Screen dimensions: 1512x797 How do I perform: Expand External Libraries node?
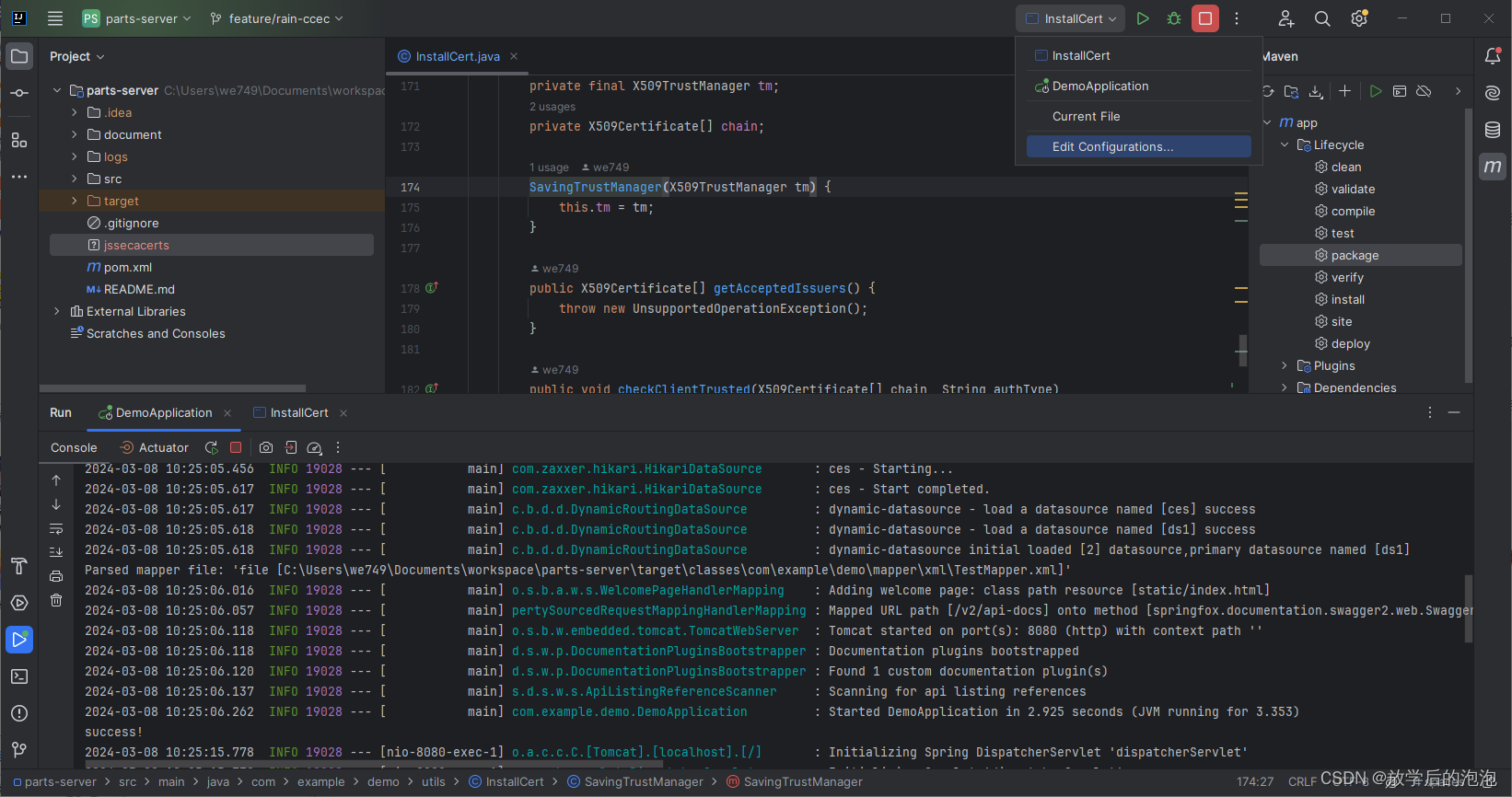click(57, 311)
